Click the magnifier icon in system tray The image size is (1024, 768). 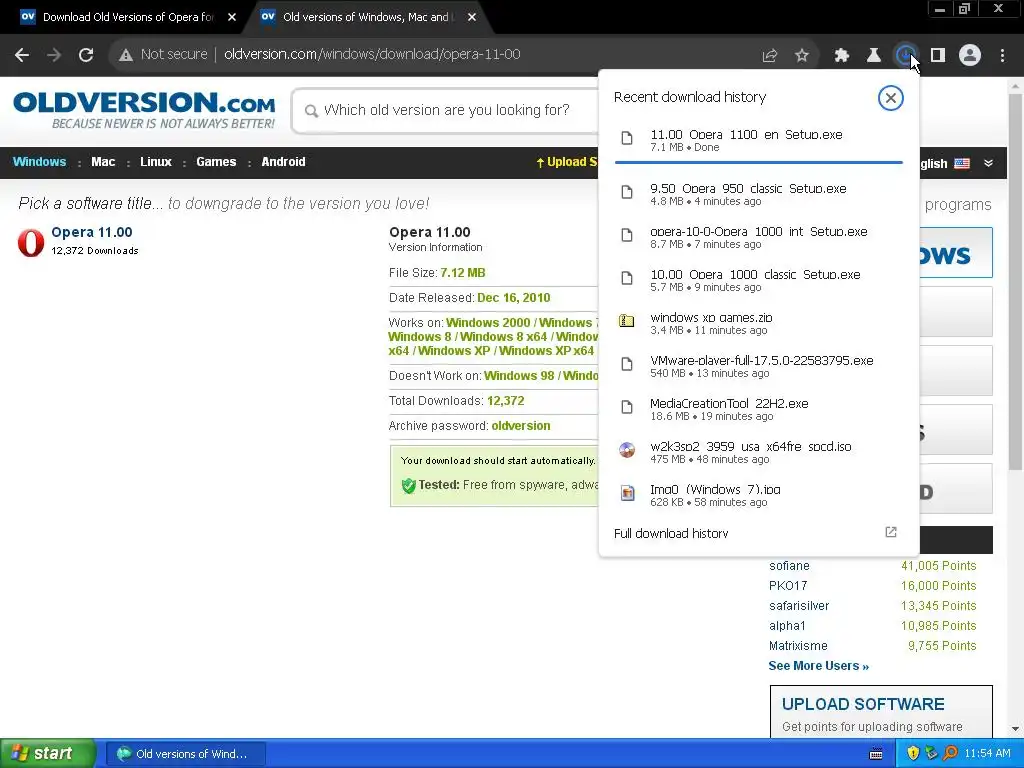(950, 754)
